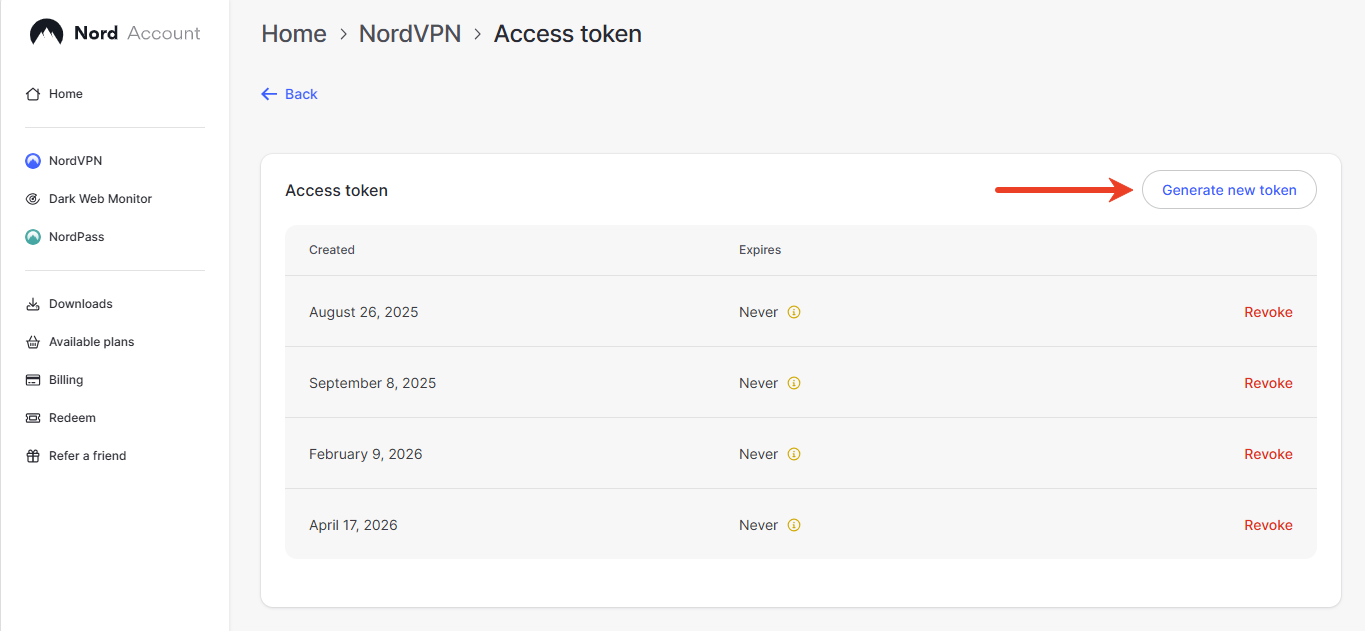Go back using the Back link
Viewport: 1365px width, 631px height.
pos(300,93)
